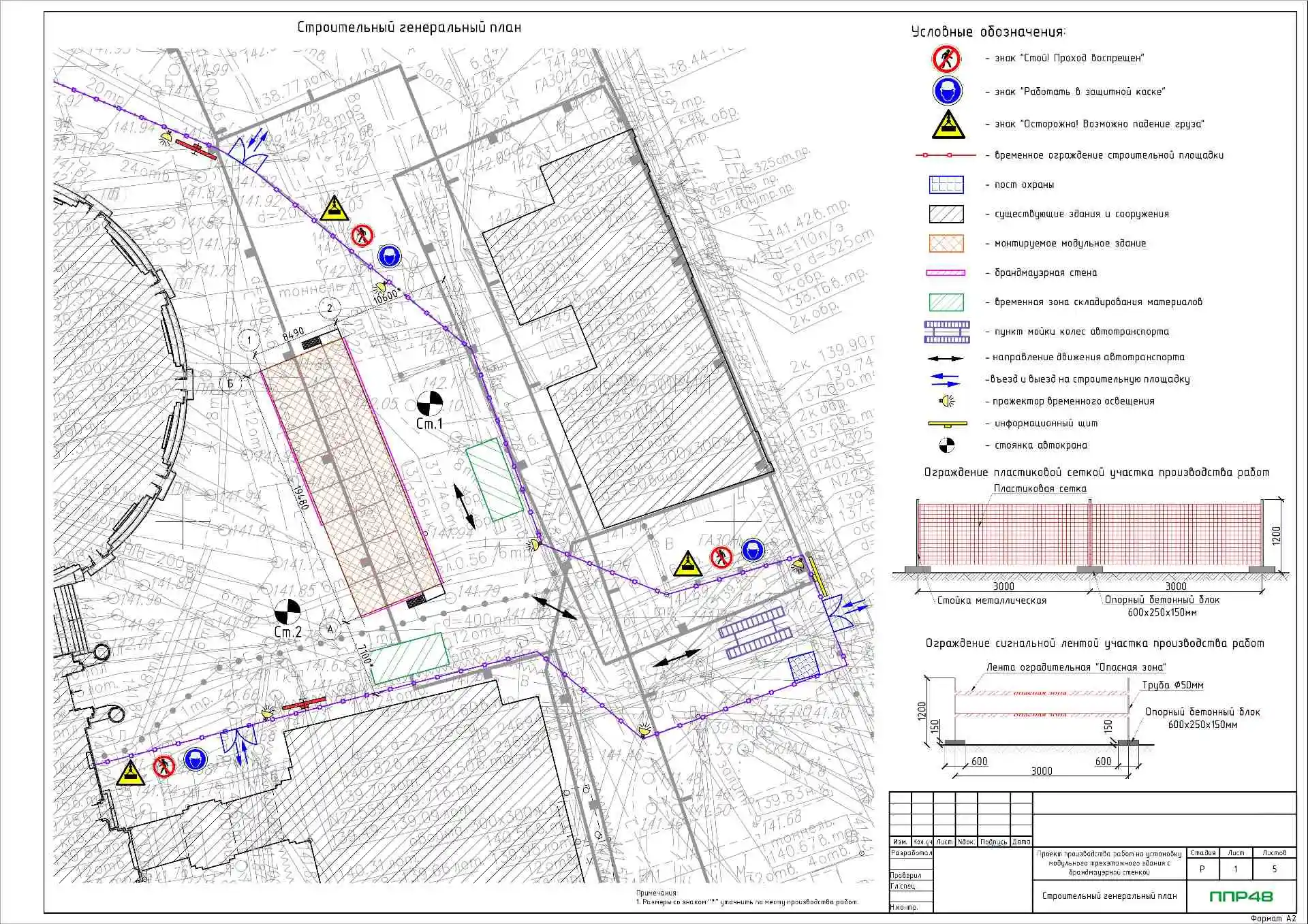Select axis marker circle 1 on the plan
1308x924 pixels.
click(249, 339)
